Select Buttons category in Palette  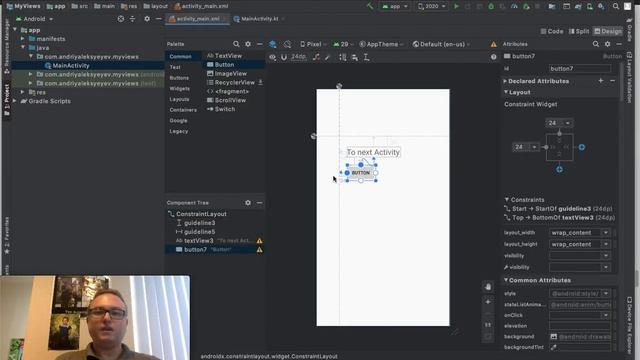click(179, 78)
